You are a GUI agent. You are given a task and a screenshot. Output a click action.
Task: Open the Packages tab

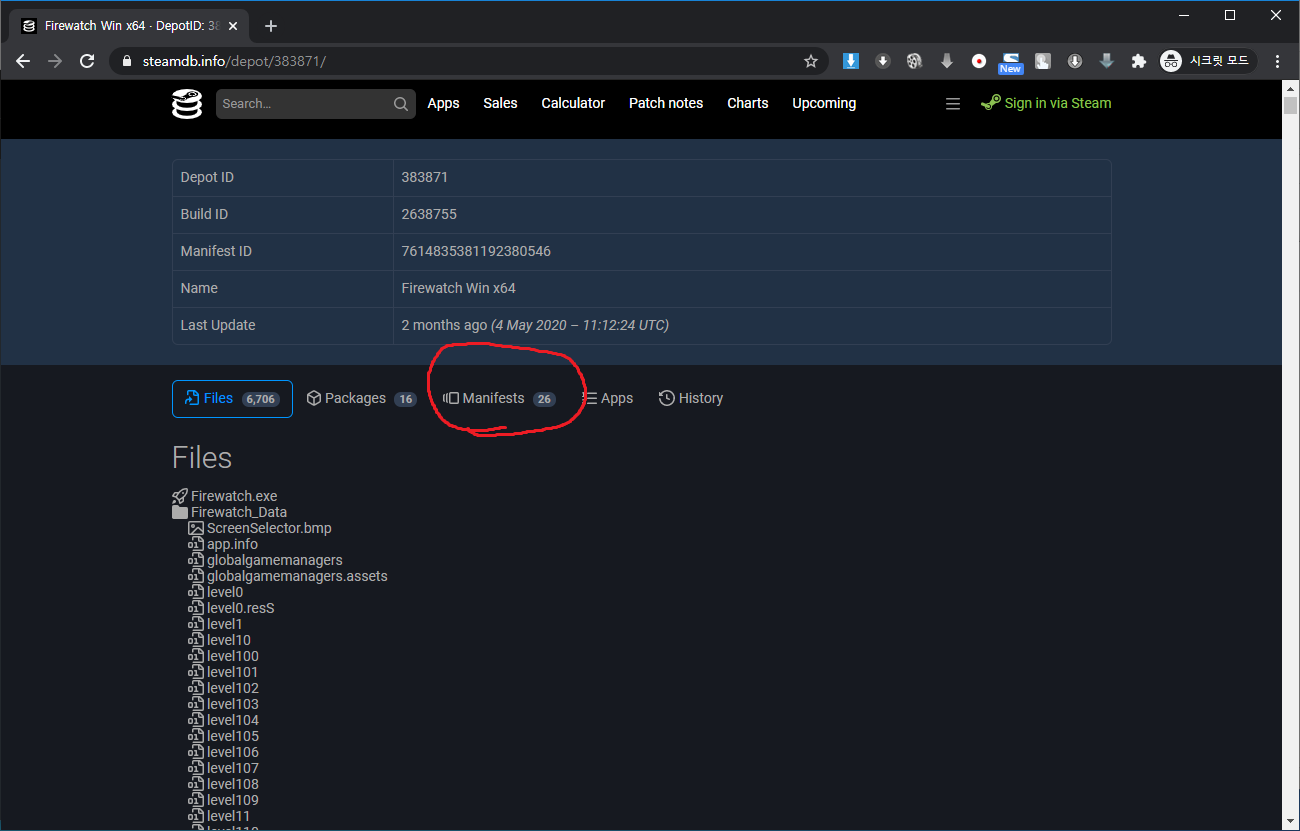(361, 398)
